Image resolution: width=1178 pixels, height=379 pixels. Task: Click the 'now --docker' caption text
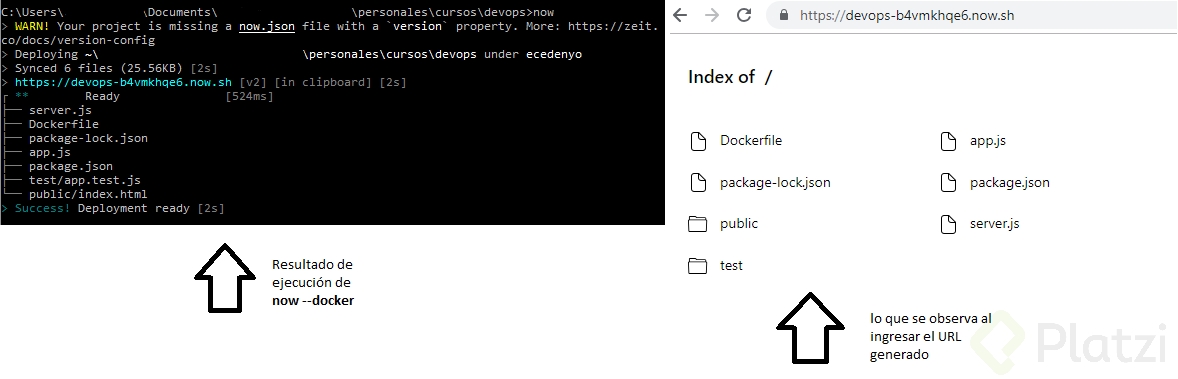click(x=313, y=301)
